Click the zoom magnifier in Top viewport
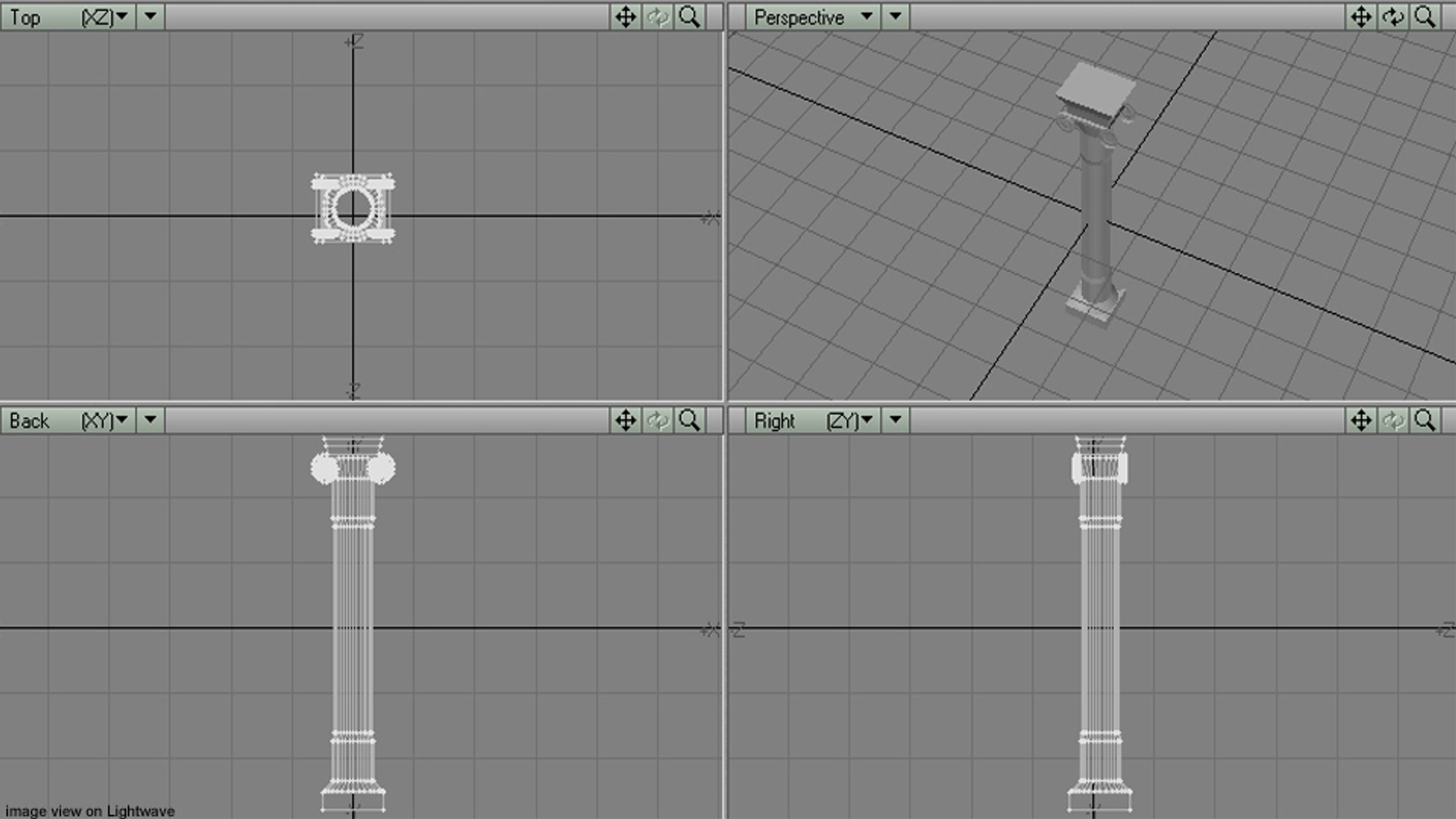Image resolution: width=1456 pixels, height=819 pixels. click(689, 17)
